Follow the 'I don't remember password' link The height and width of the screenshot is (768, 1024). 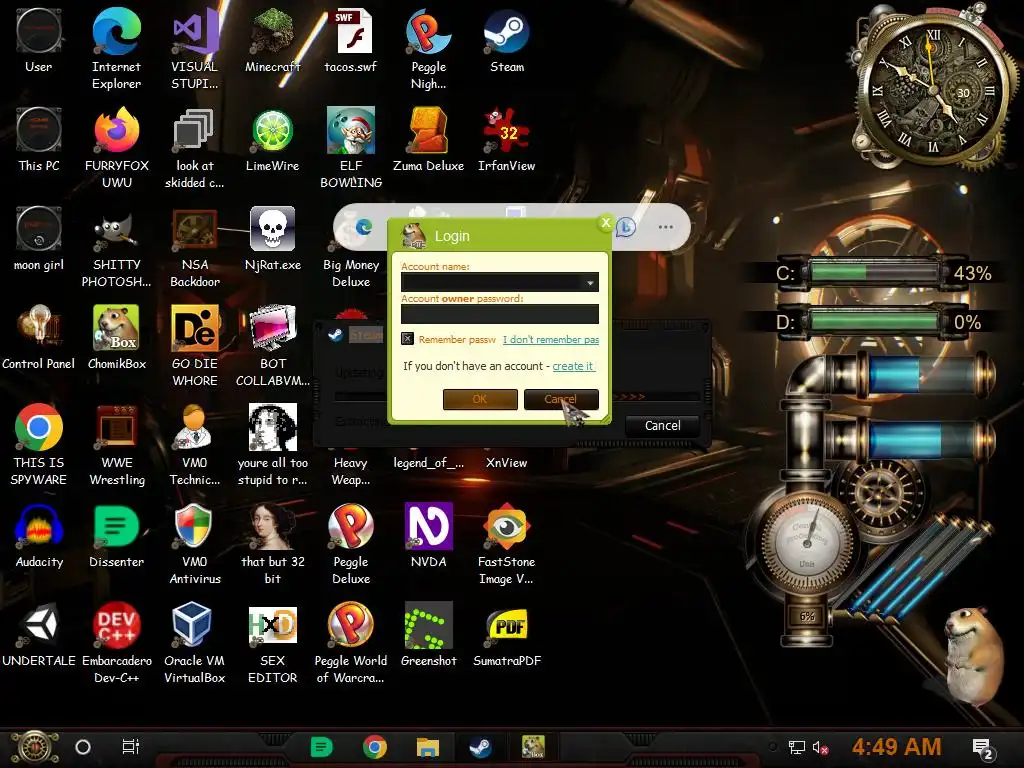click(x=551, y=340)
